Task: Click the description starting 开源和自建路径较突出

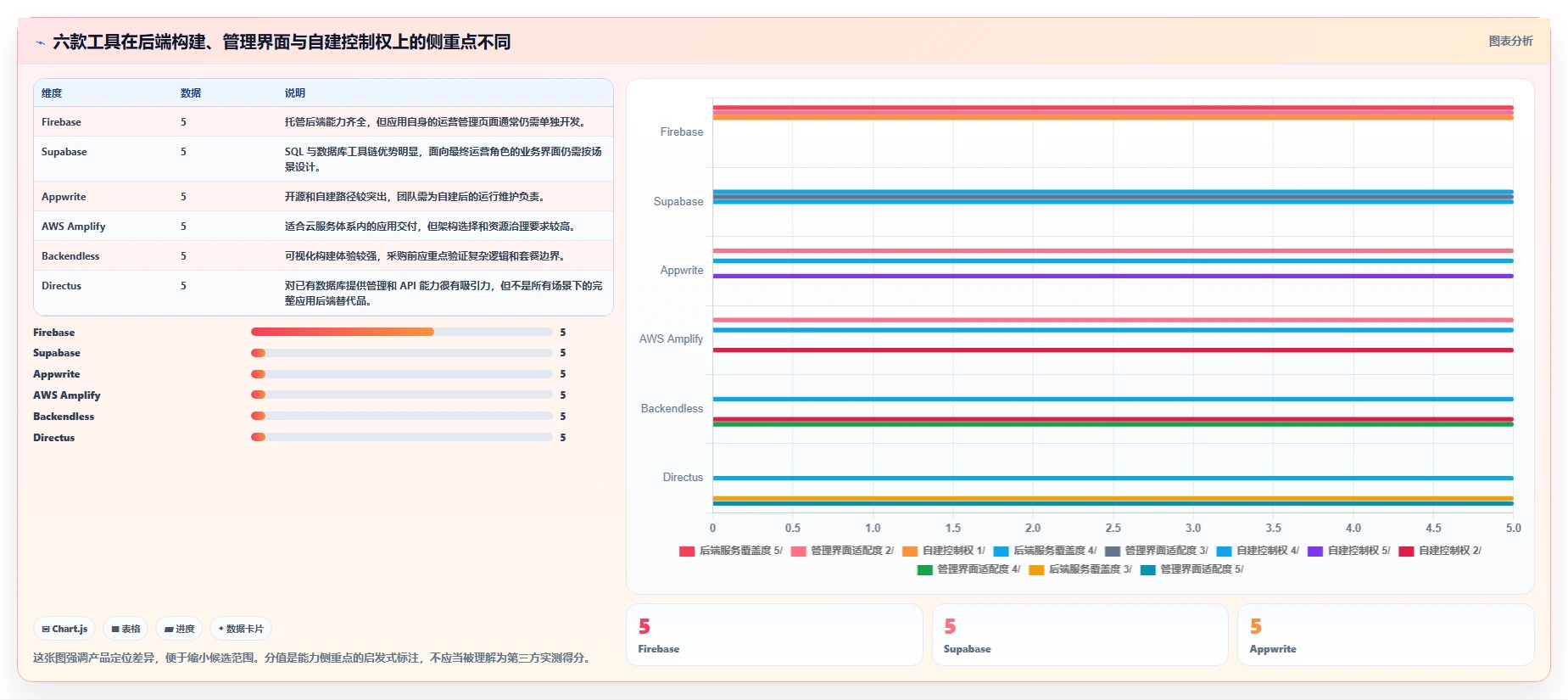Action: coord(416,197)
